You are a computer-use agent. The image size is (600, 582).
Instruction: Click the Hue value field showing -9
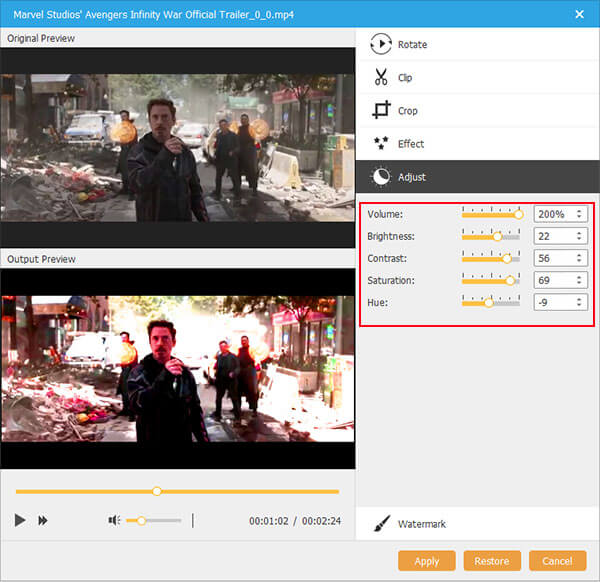[x=560, y=302]
